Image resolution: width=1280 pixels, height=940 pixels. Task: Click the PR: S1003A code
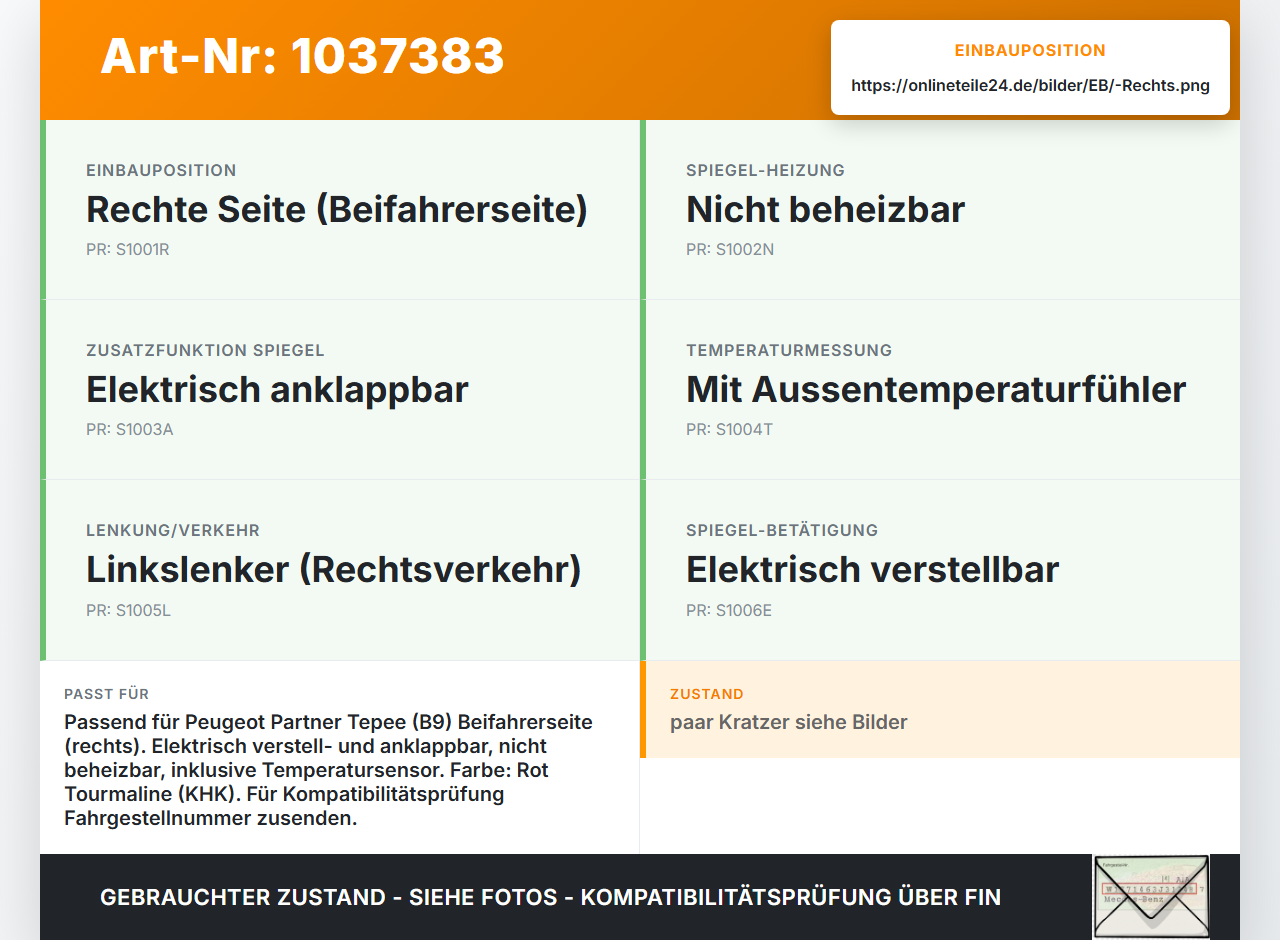coord(130,429)
